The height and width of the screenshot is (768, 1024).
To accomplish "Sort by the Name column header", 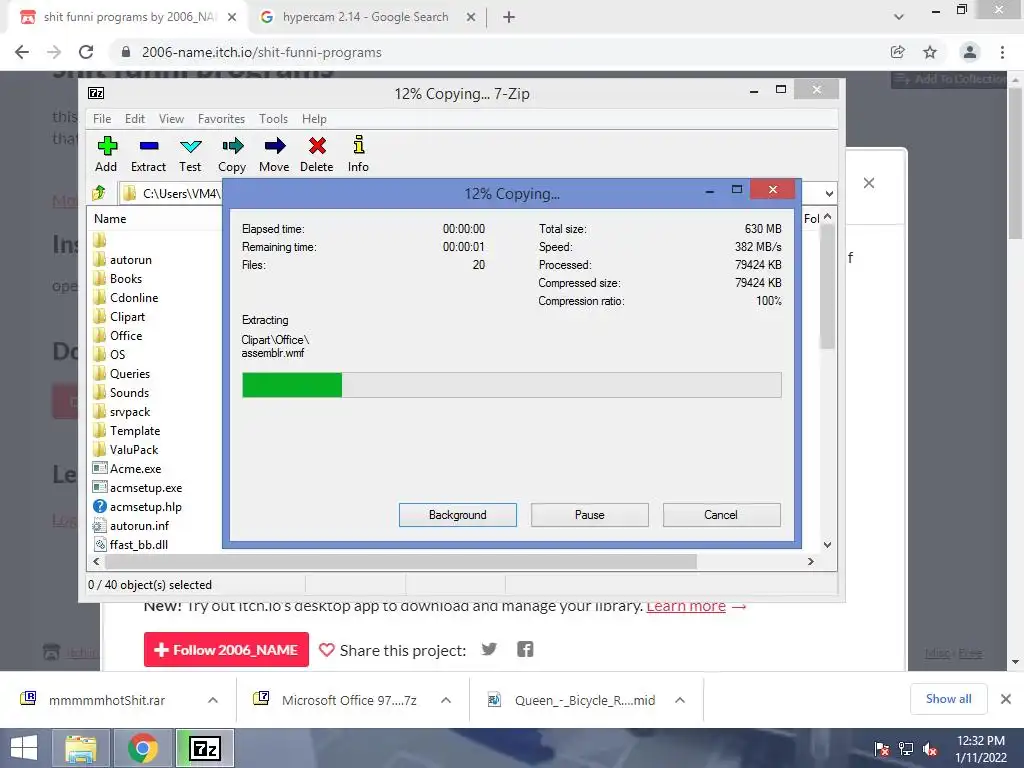I will point(110,219).
